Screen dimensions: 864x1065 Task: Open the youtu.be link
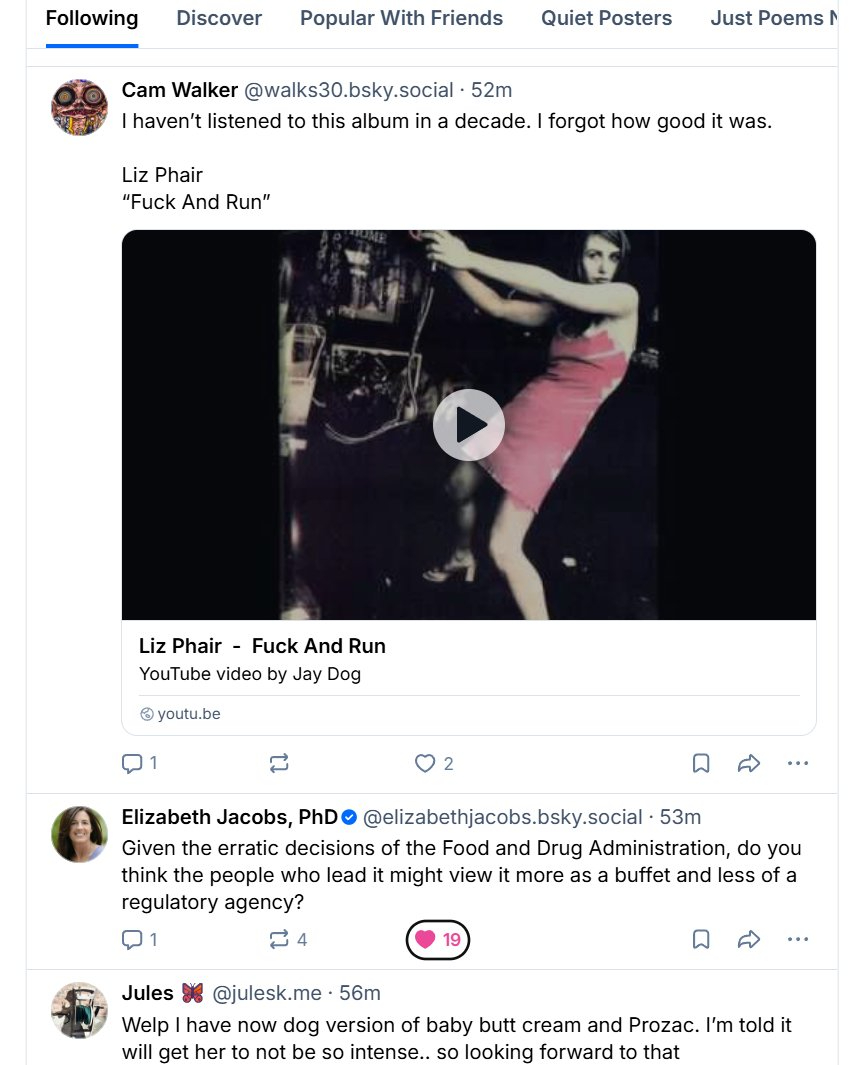click(x=188, y=714)
